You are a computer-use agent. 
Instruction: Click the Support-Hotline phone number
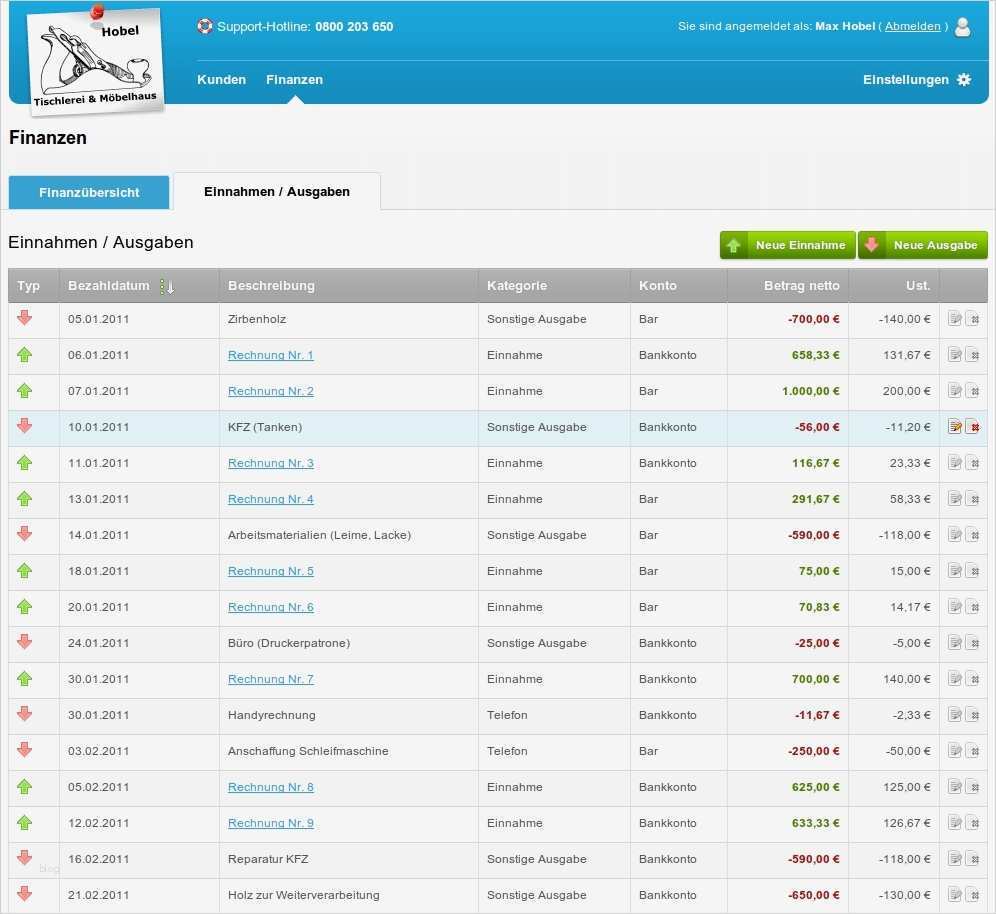tap(354, 26)
